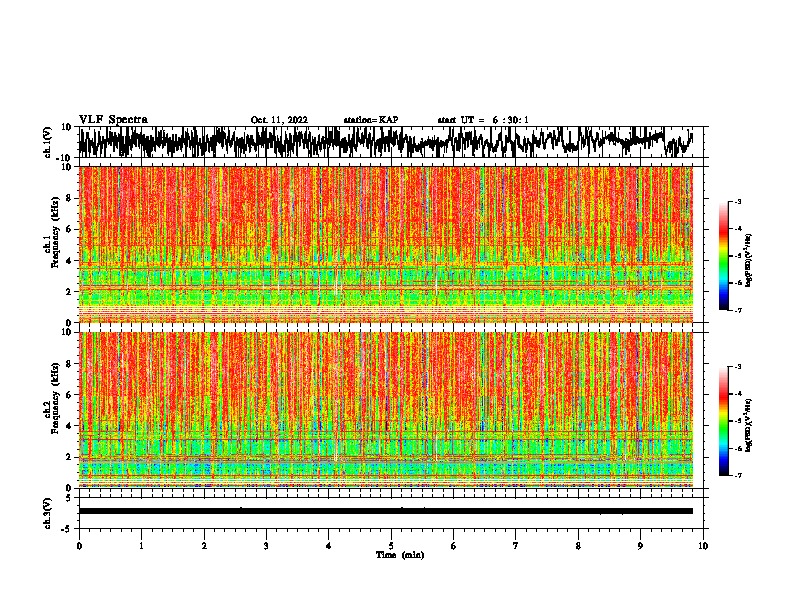Click the "VLF Spectra" plot title

coord(113,120)
